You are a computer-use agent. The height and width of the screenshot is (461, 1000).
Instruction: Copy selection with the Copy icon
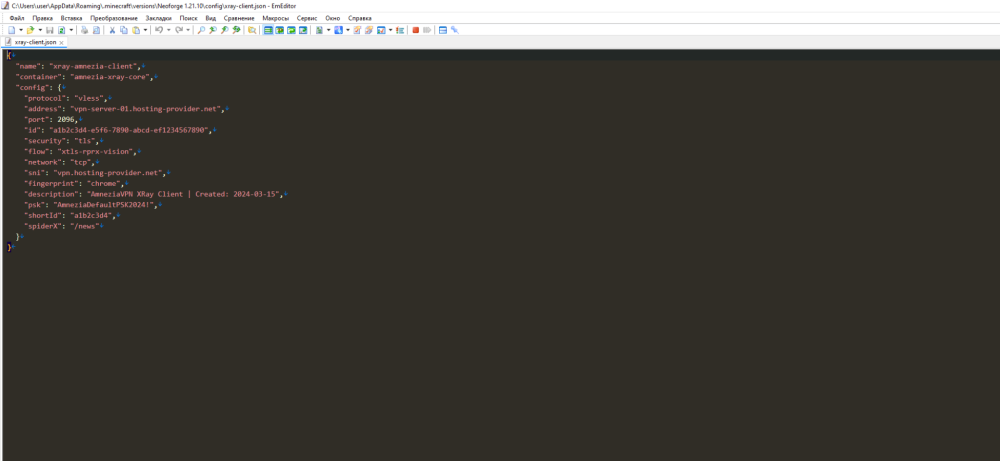[x=124, y=30]
